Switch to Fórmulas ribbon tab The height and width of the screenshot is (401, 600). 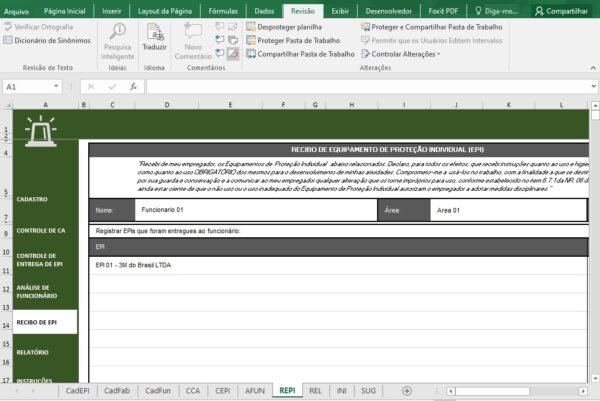(x=223, y=11)
